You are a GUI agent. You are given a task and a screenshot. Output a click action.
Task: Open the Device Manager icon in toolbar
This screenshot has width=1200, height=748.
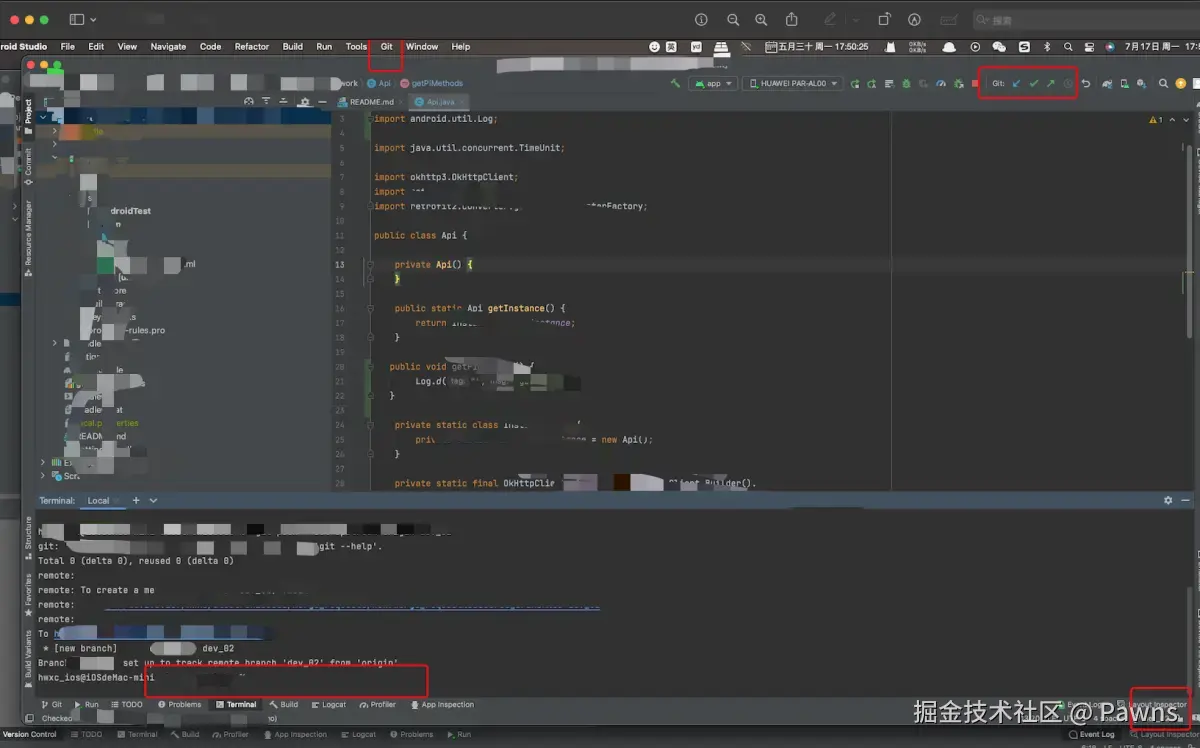click(1124, 84)
